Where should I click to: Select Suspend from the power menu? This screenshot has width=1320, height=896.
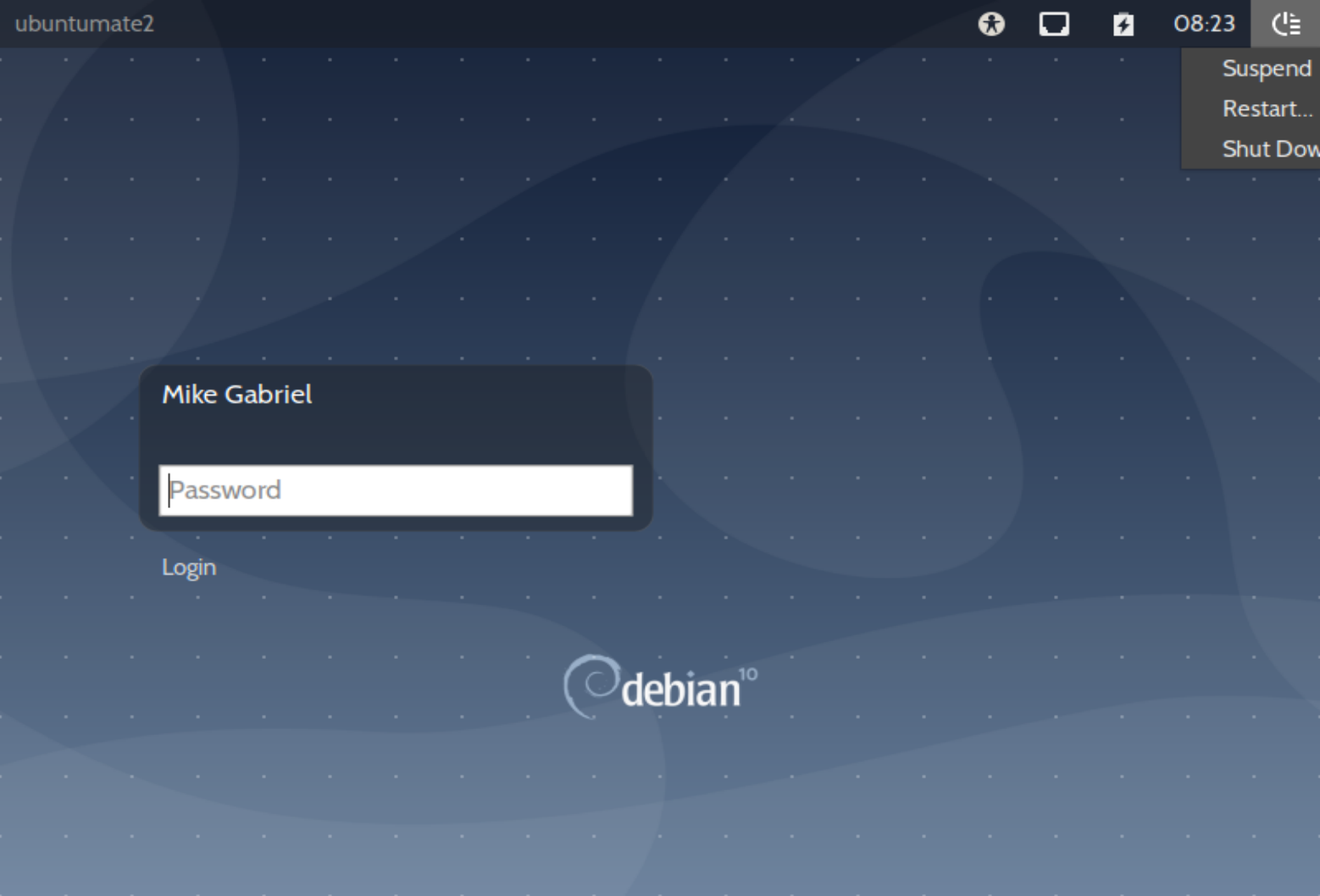(x=1265, y=69)
